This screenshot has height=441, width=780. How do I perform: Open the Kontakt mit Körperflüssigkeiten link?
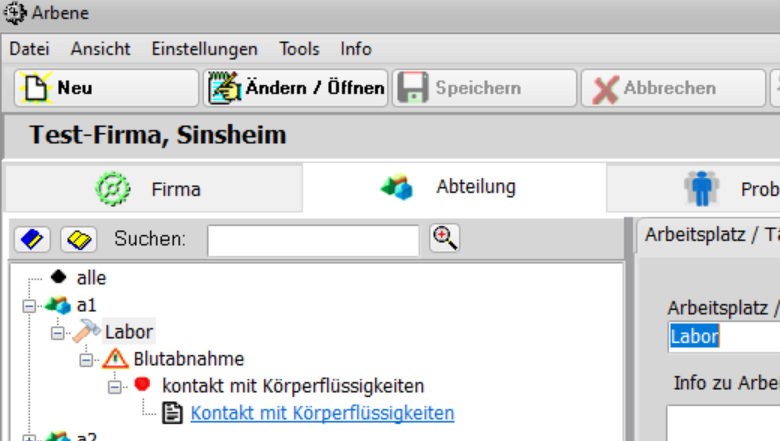click(322, 413)
